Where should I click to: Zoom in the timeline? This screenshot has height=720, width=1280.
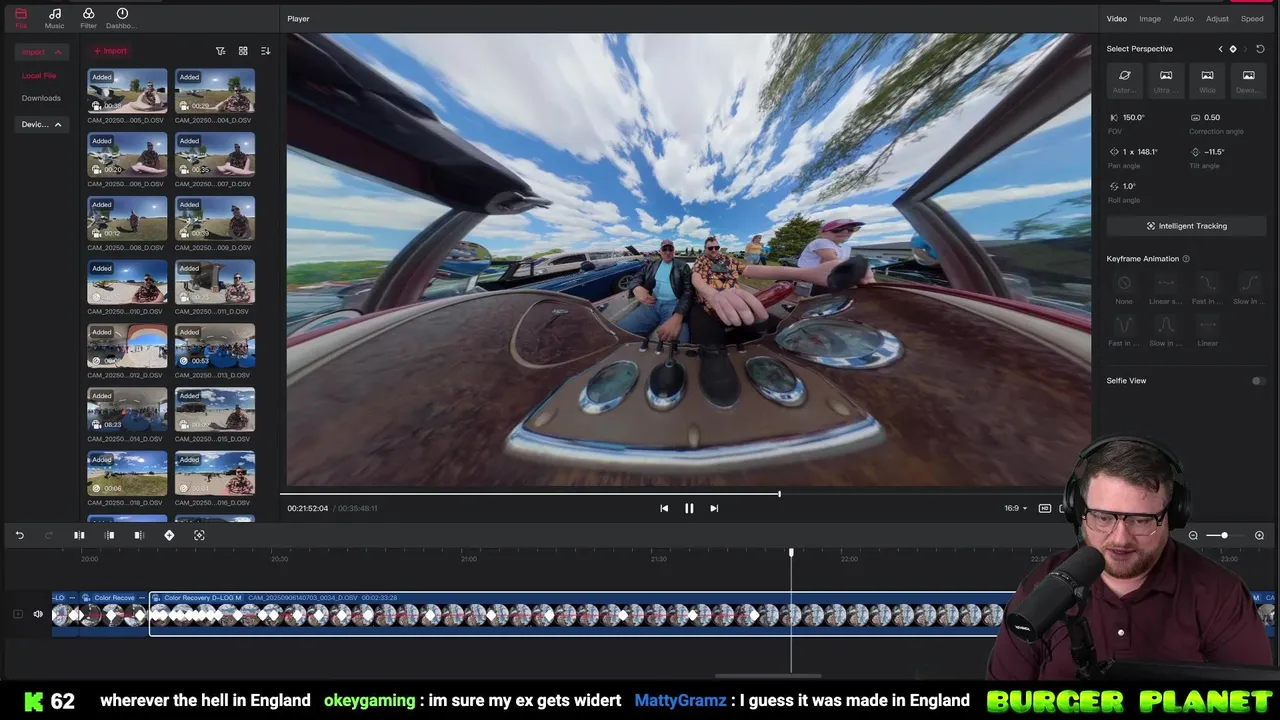pyautogui.click(x=1259, y=535)
